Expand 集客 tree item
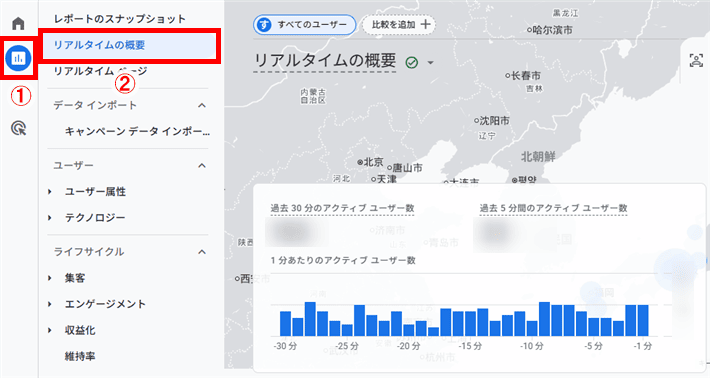The image size is (710, 378). [x=49, y=278]
